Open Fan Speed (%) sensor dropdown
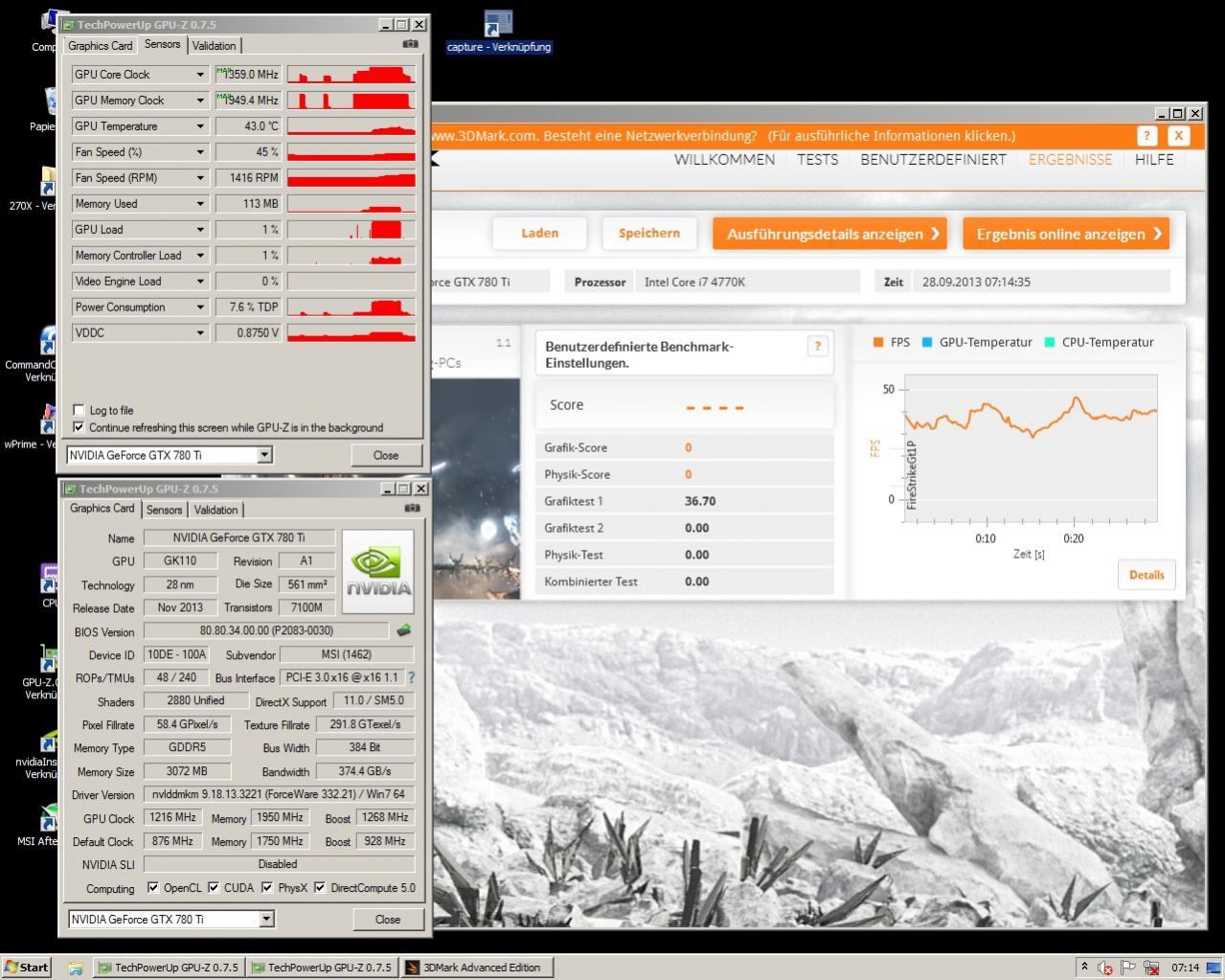1225x980 pixels. click(x=200, y=151)
